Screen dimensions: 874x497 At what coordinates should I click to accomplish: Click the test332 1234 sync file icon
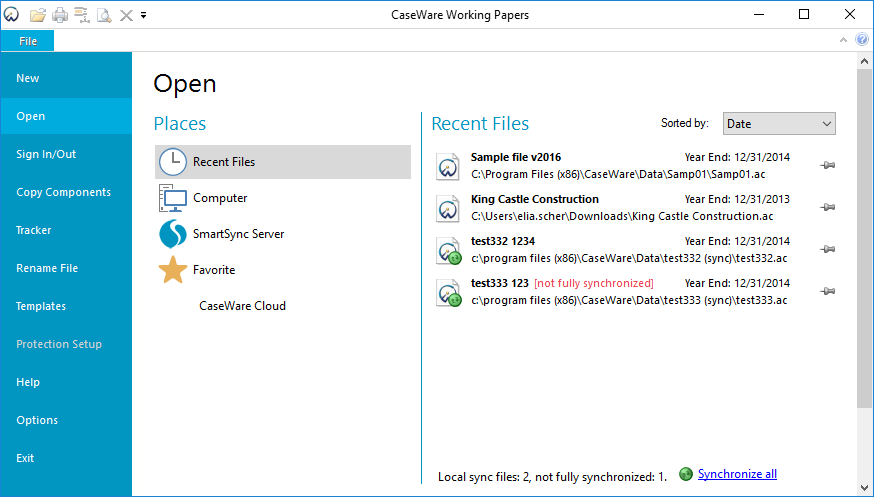[x=449, y=250]
